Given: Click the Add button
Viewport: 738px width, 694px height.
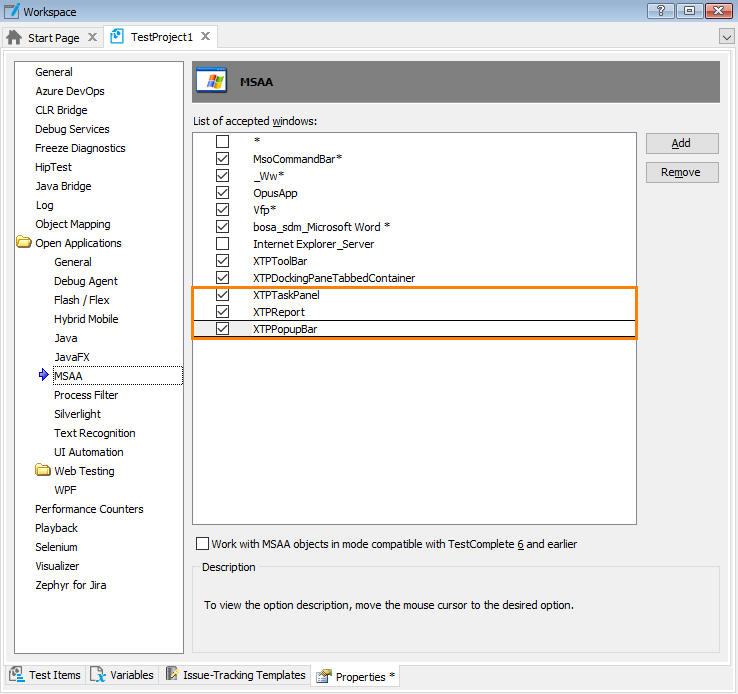Looking at the screenshot, I should [681, 143].
